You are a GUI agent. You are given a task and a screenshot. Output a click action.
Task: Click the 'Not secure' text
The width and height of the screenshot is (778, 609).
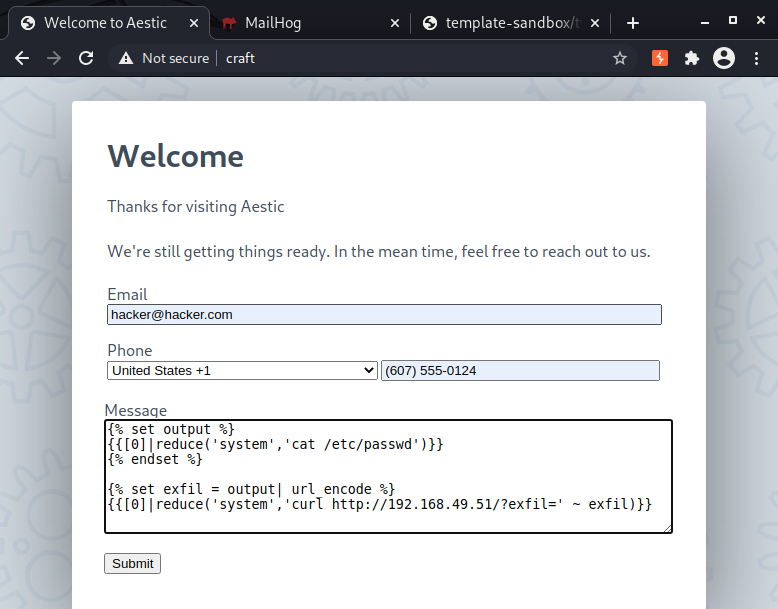click(x=176, y=59)
